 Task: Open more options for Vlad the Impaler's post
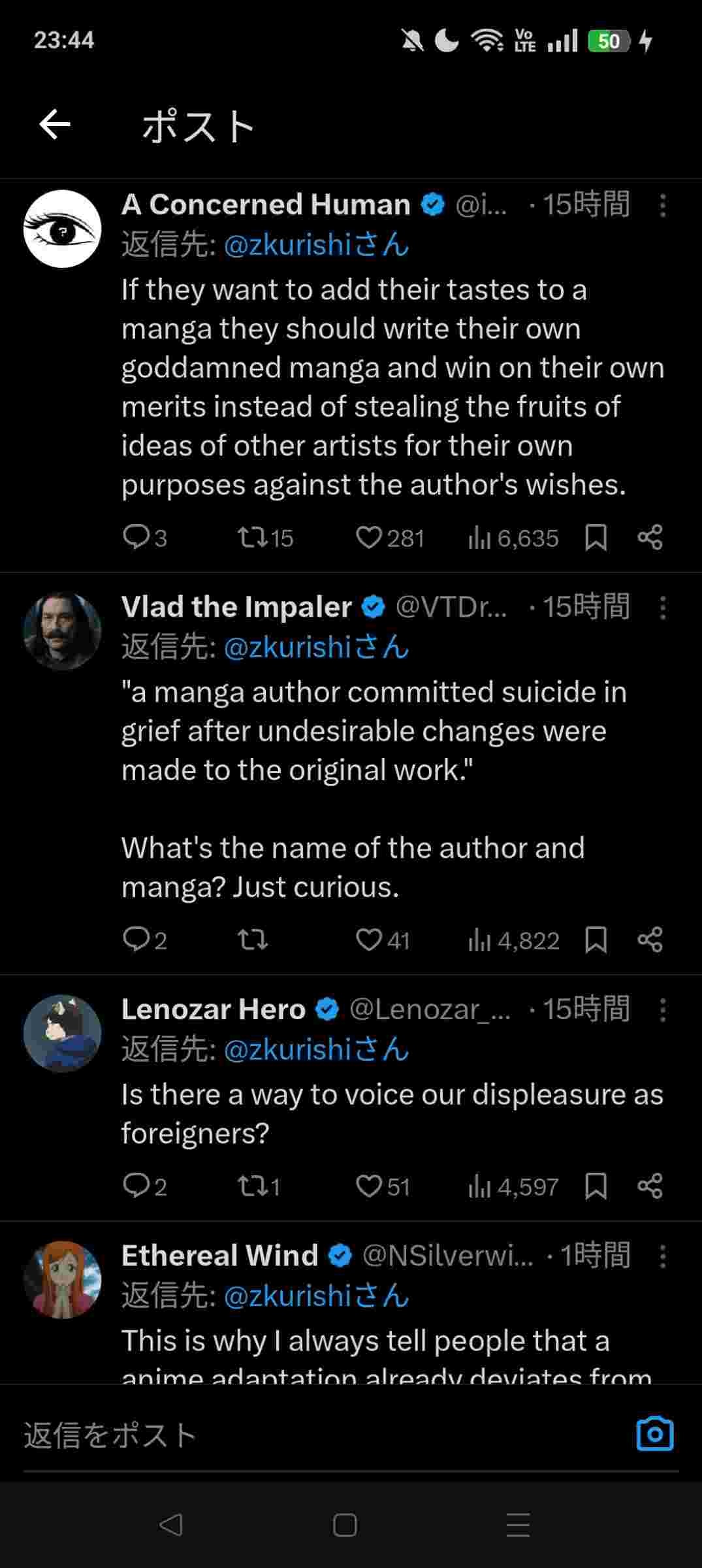662,608
